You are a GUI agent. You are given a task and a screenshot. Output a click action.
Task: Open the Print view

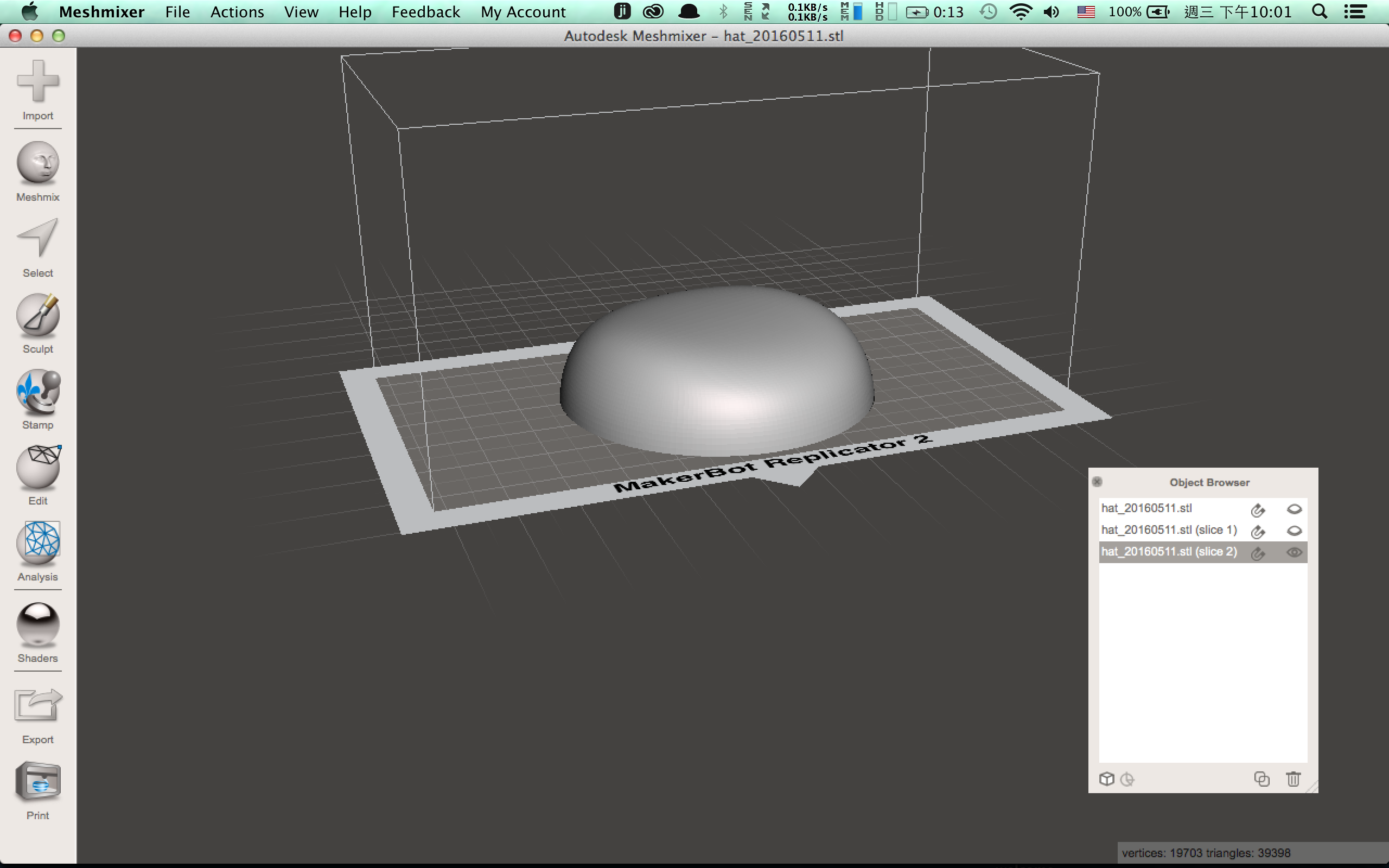click(38, 791)
